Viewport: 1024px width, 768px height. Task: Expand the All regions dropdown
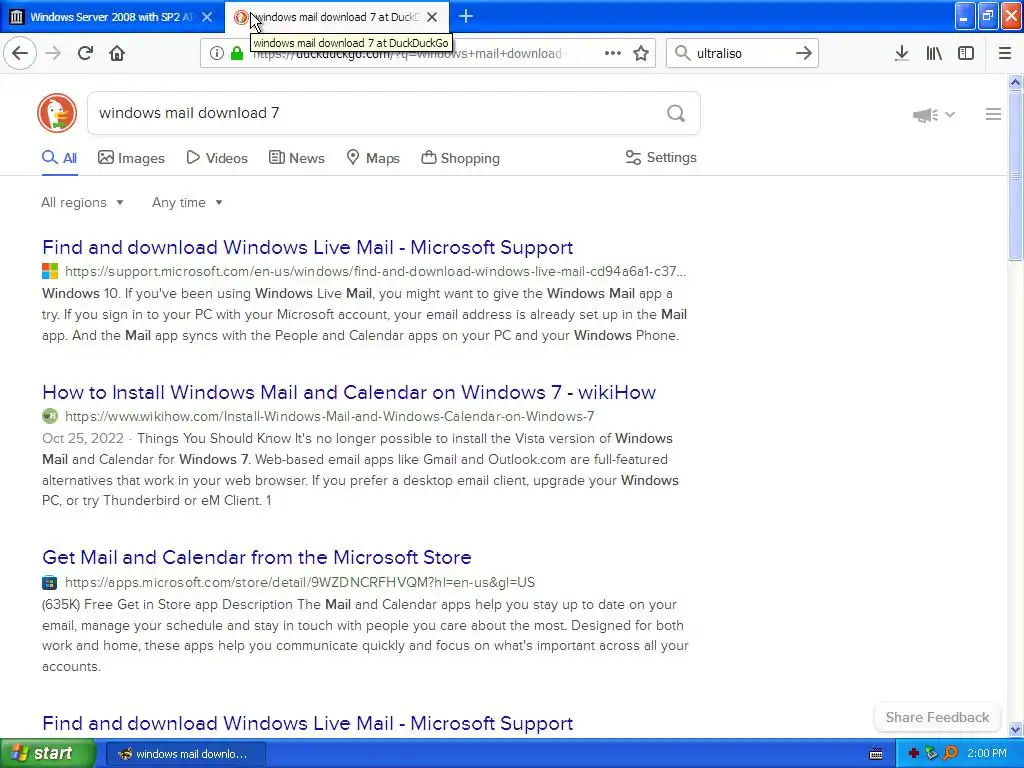82,202
